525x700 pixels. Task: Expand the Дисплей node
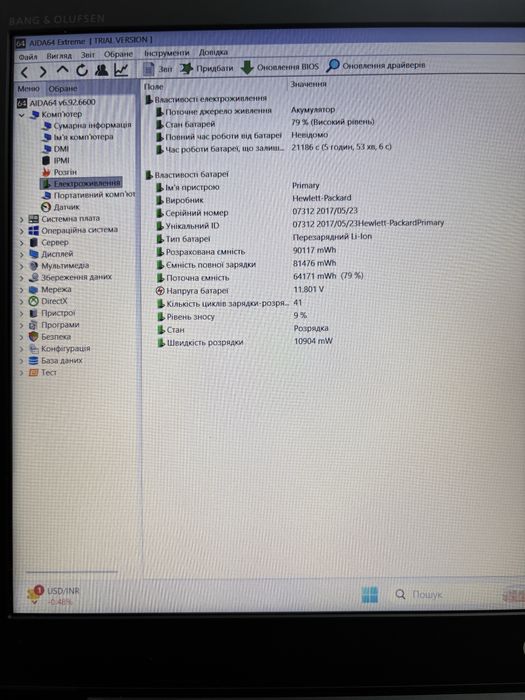click(21, 254)
